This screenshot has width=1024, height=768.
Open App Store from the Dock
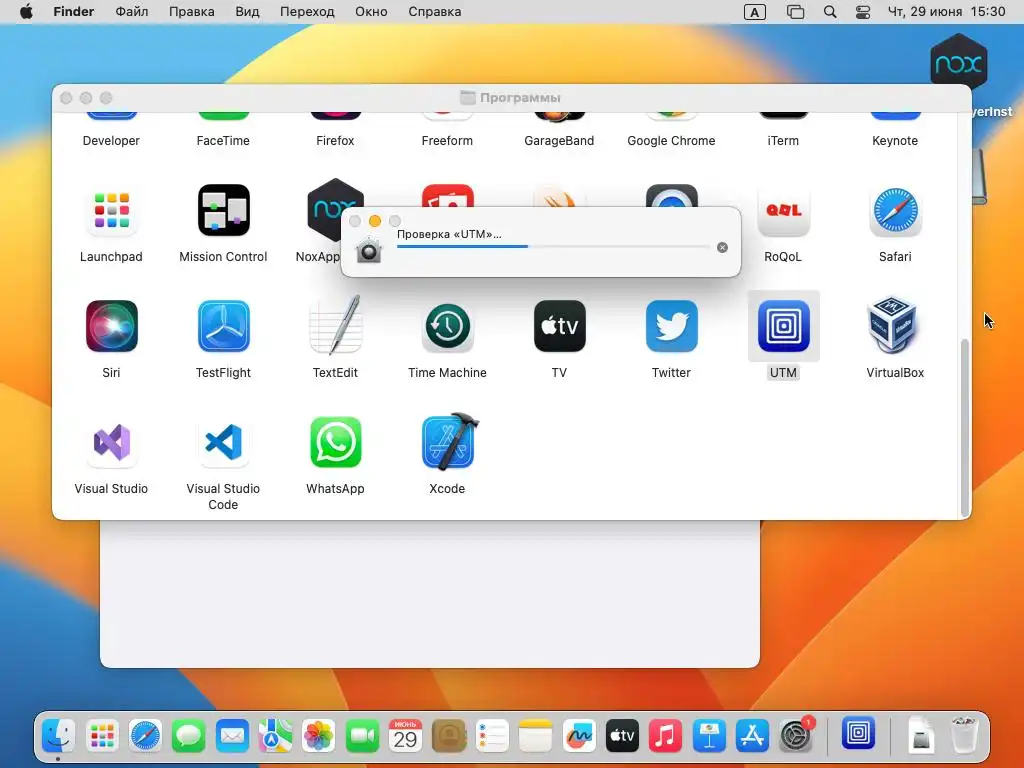pos(752,736)
